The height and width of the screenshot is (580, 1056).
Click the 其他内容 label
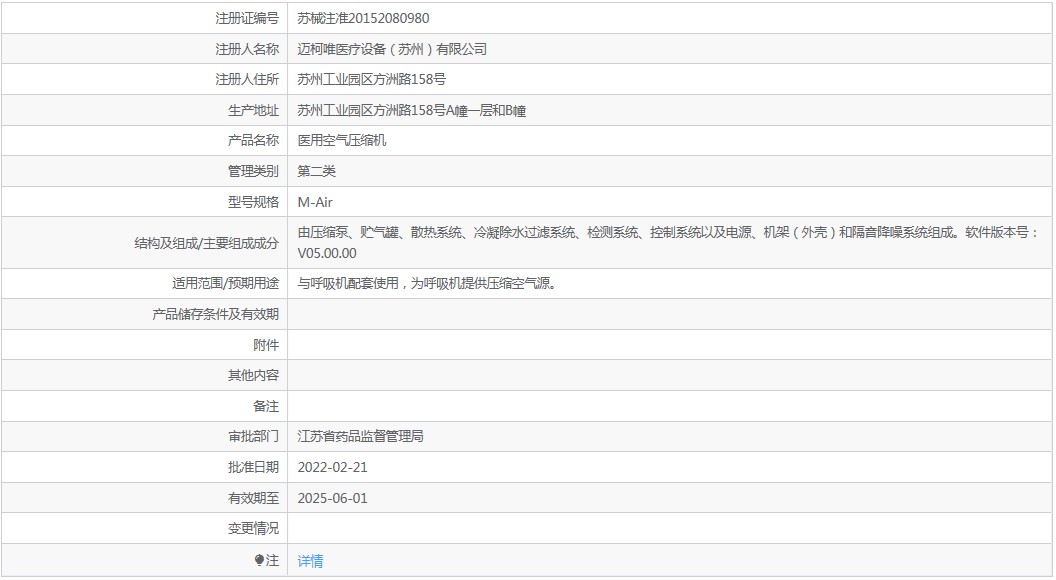[x=253, y=375]
